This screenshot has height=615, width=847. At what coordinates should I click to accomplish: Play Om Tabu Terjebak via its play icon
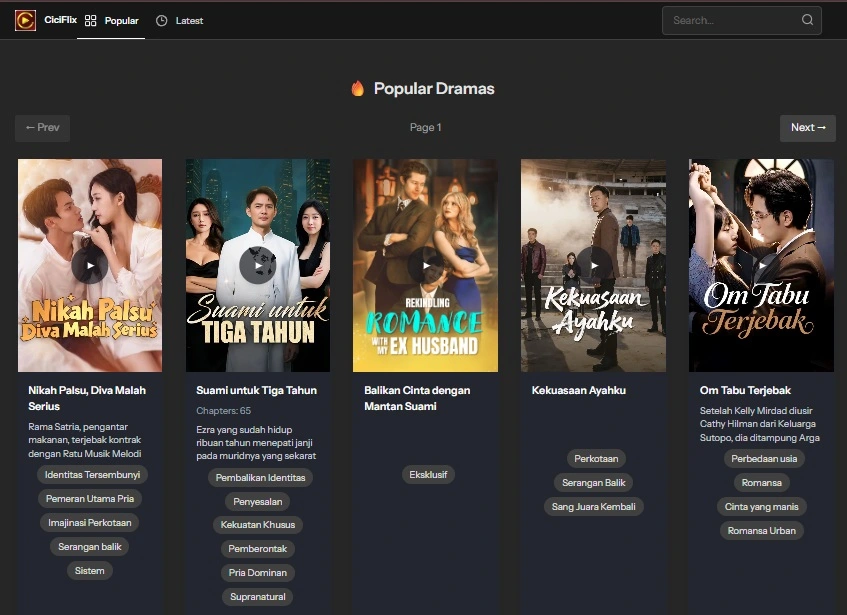(761, 265)
